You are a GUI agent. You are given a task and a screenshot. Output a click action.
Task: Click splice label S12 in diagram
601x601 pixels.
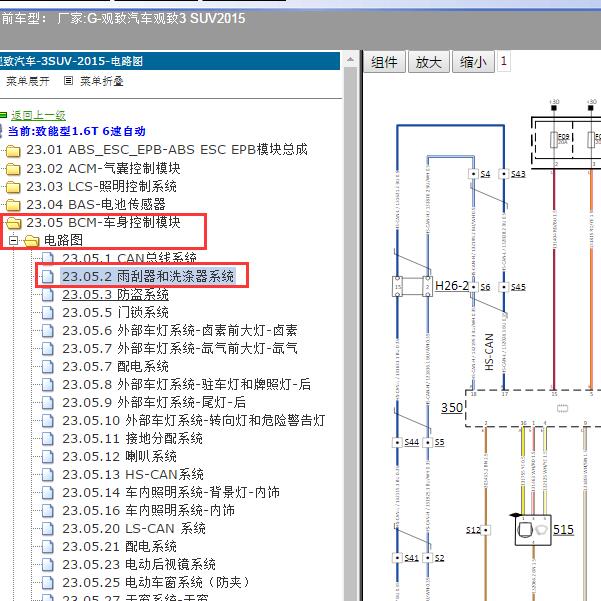pyautogui.click(x=473, y=530)
